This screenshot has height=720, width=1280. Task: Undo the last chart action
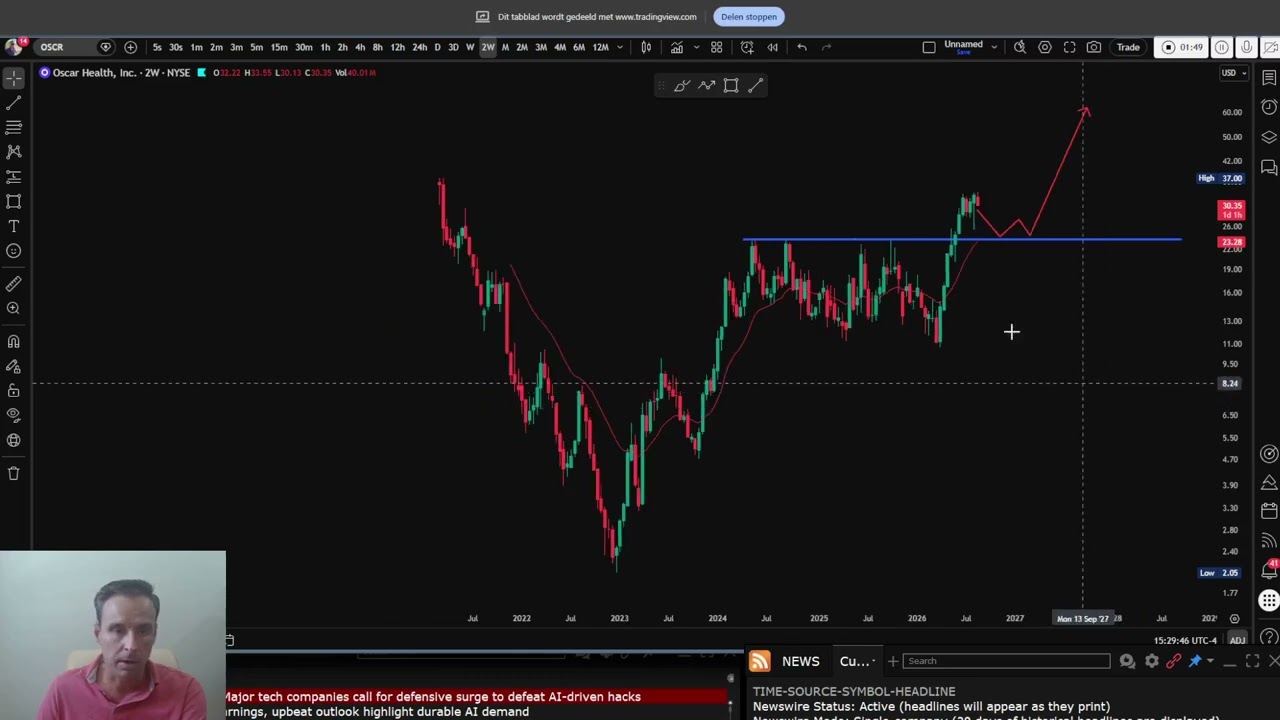(x=802, y=47)
